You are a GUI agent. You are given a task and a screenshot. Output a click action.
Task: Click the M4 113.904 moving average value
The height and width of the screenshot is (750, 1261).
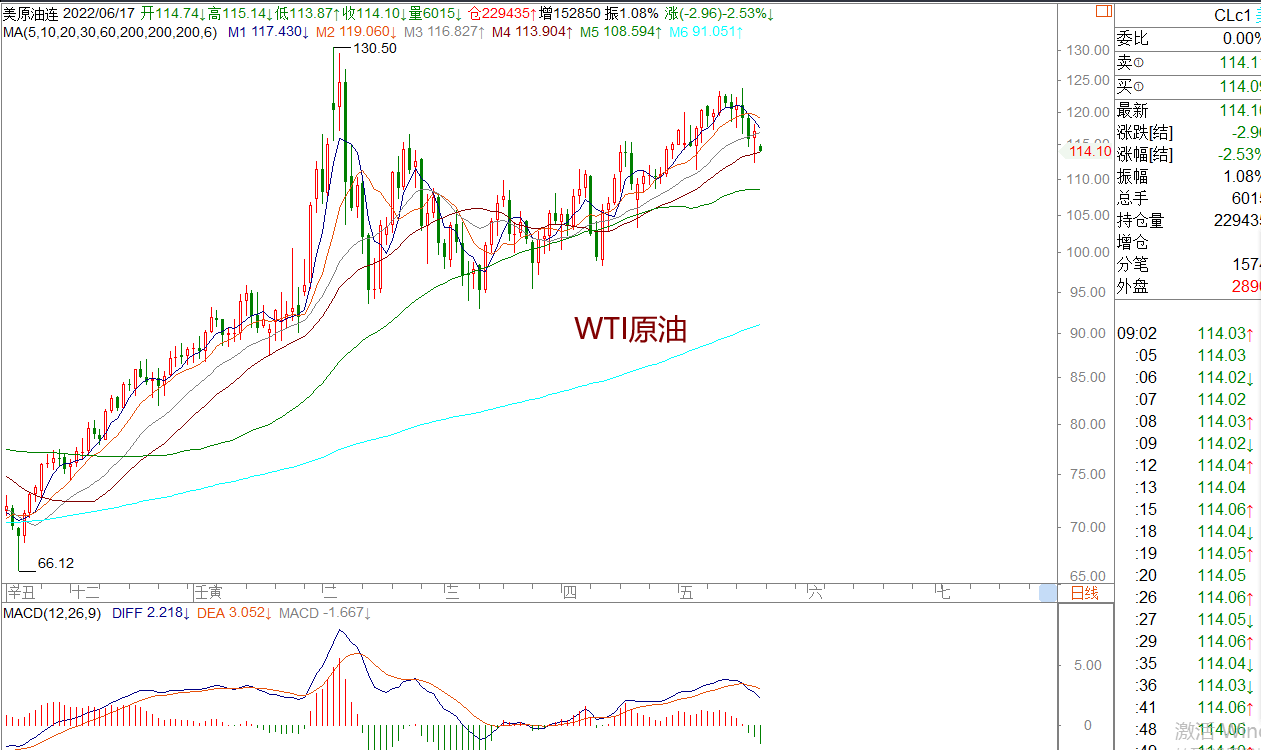tap(532, 32)
